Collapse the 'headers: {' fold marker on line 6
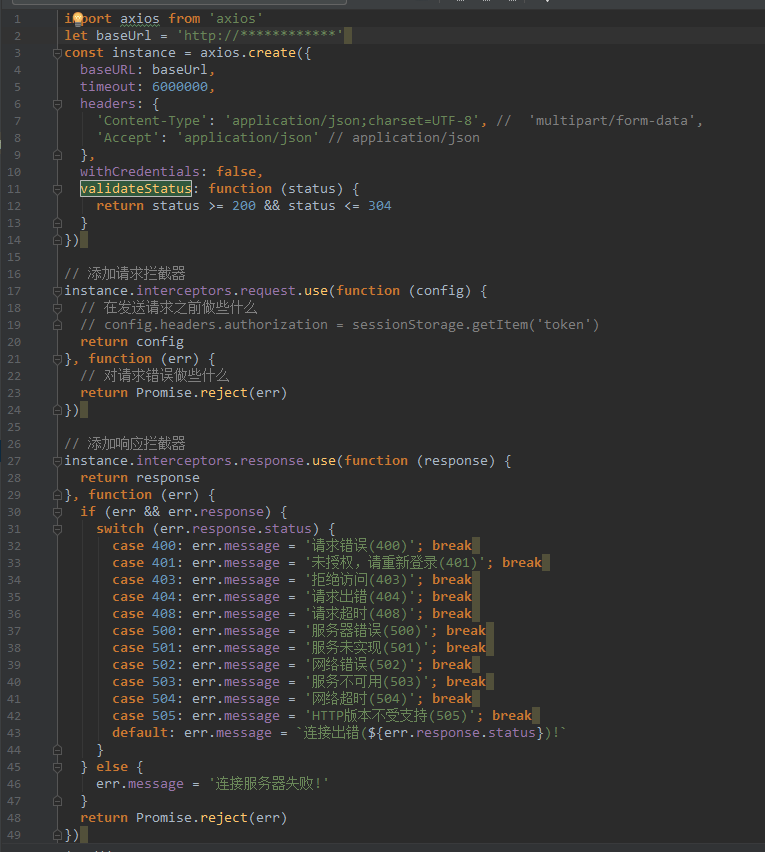Image resolution: width=765 pixels, height=852 pixels. pos(57,104)
